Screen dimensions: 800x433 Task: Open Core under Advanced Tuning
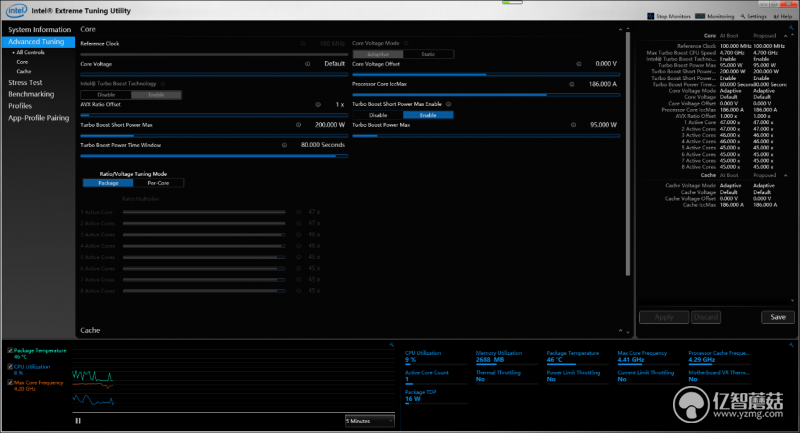22,62
